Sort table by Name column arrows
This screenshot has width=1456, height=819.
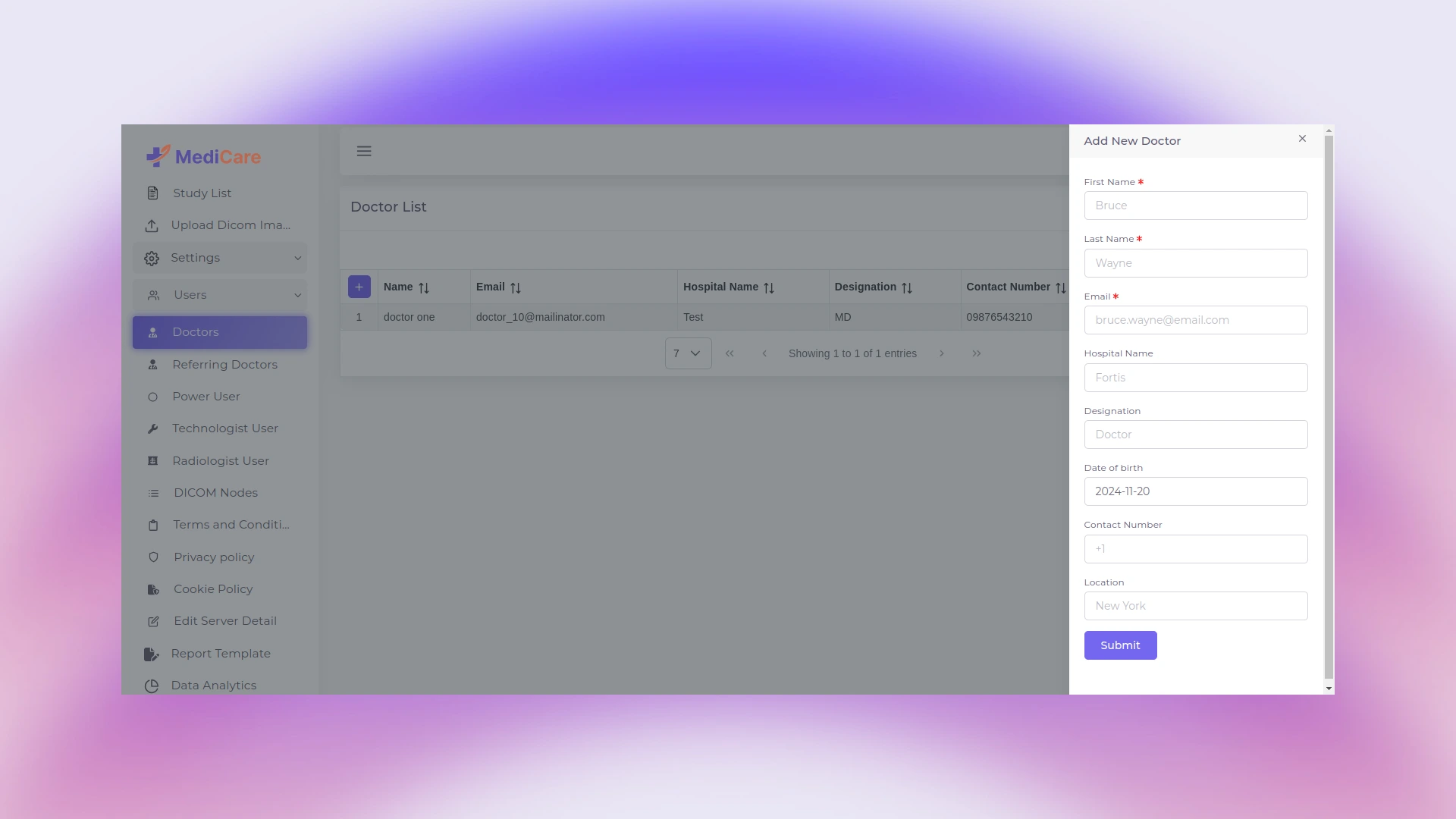click(424, 287)
